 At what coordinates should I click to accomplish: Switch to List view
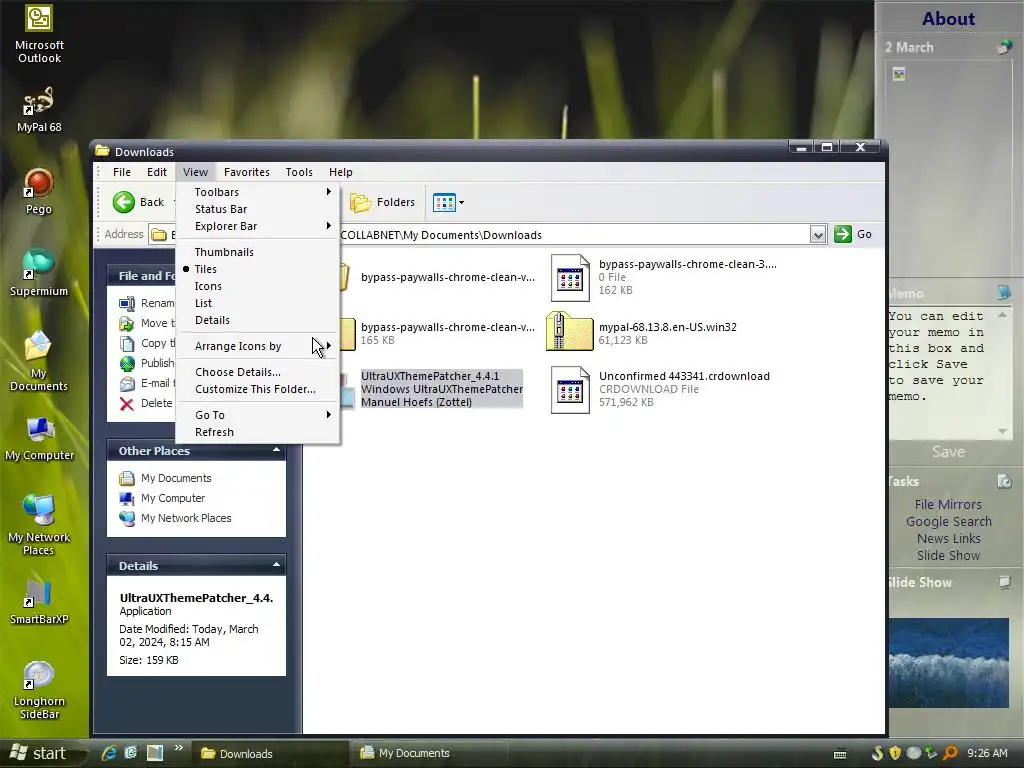click(257, 303)
